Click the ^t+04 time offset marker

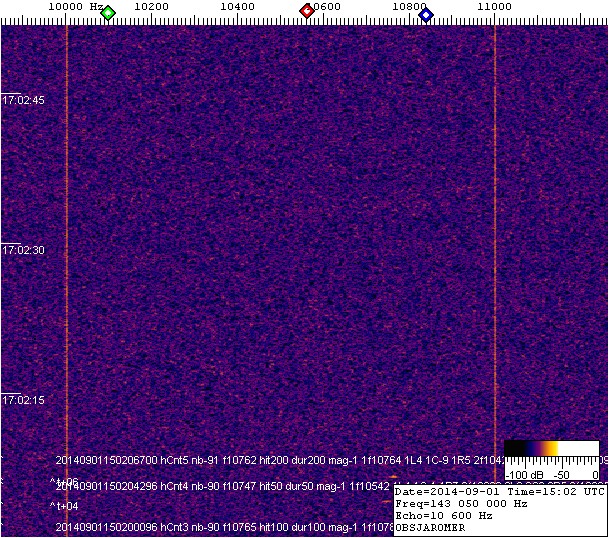click(x=64, y=507)
